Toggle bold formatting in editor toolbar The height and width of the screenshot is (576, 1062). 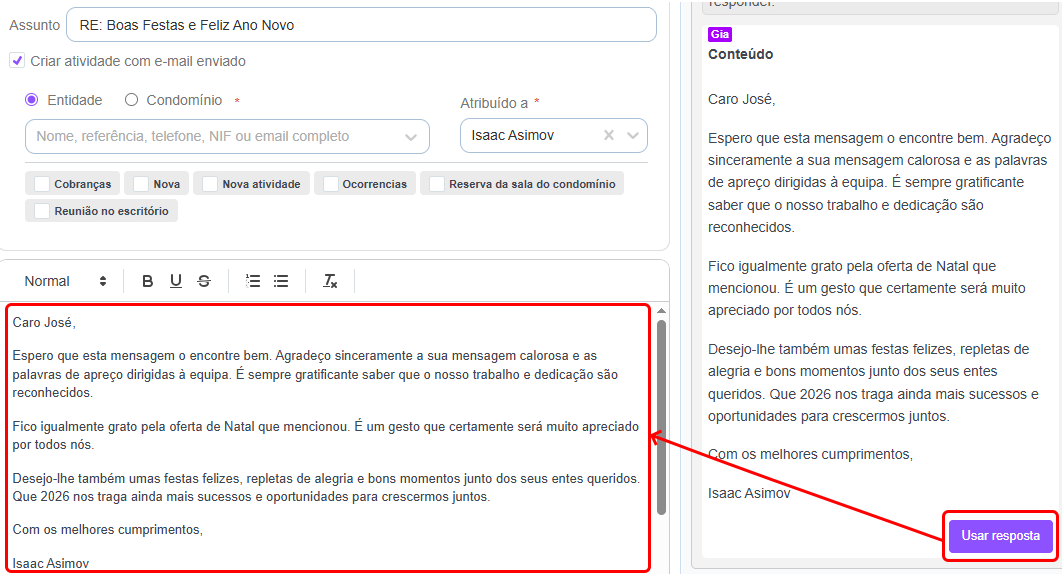coord(148,281)
